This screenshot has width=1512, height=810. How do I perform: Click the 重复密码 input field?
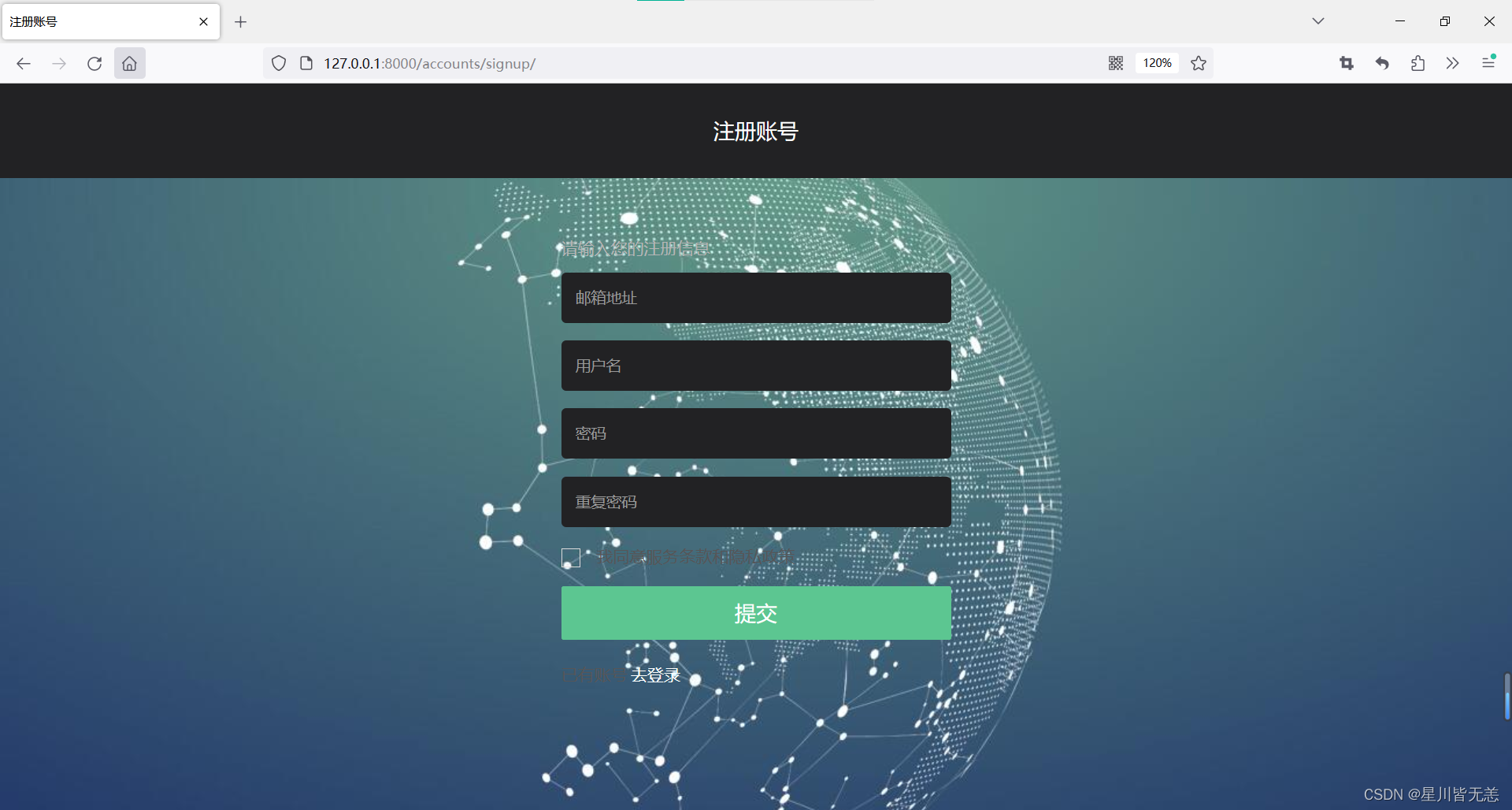(x=756, y=502)
